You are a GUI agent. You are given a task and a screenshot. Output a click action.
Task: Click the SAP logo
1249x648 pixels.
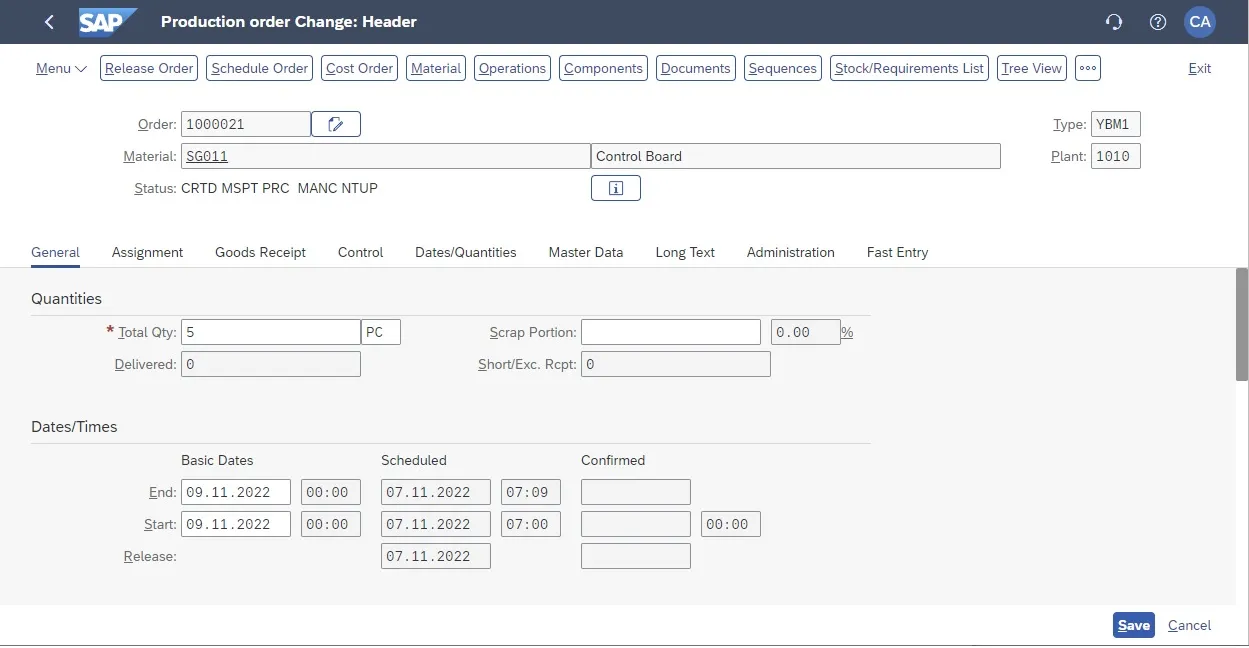pyautogui.click(x=108, y=22)
